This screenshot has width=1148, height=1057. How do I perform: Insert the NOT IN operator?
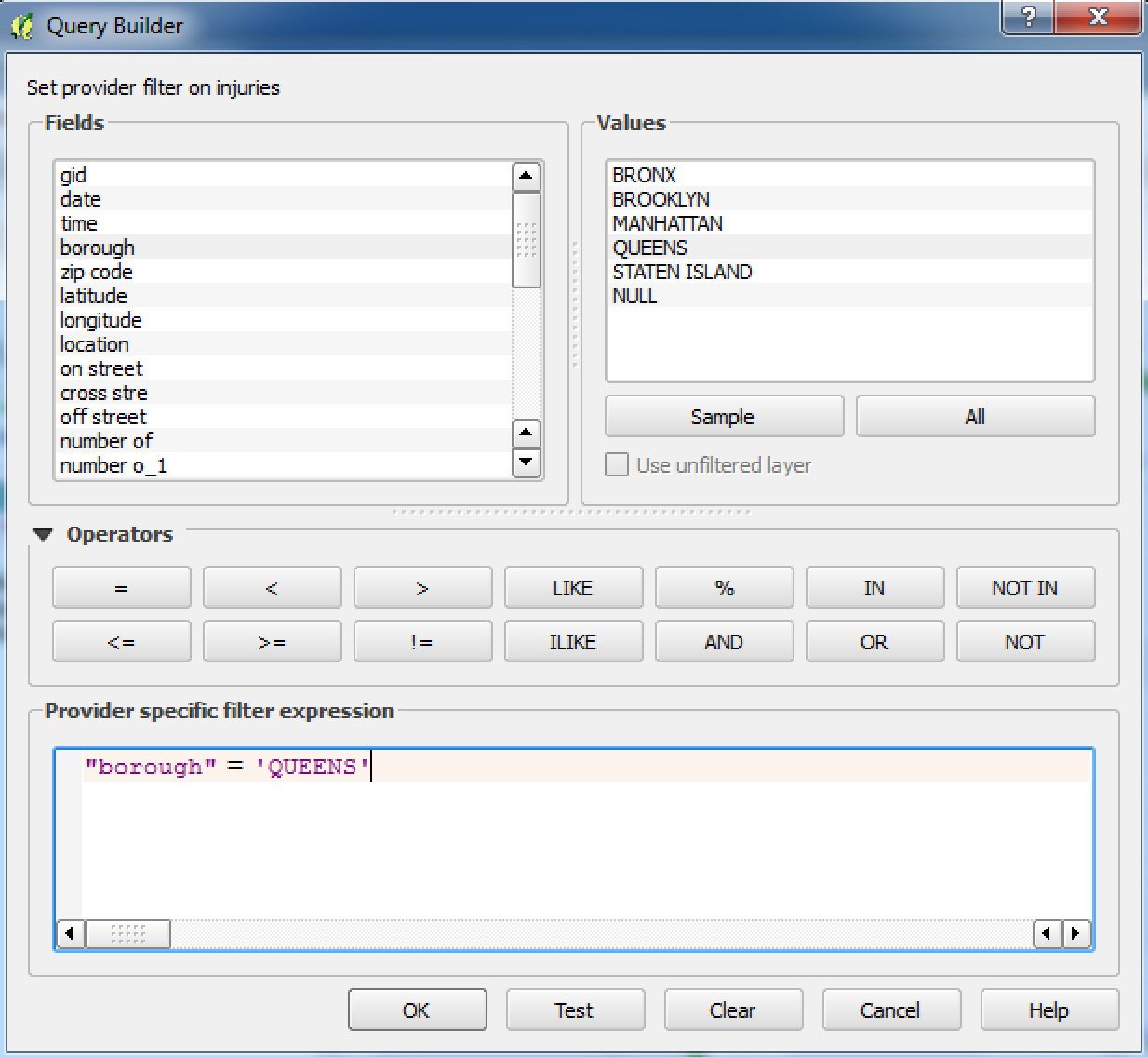(1024, 587)
